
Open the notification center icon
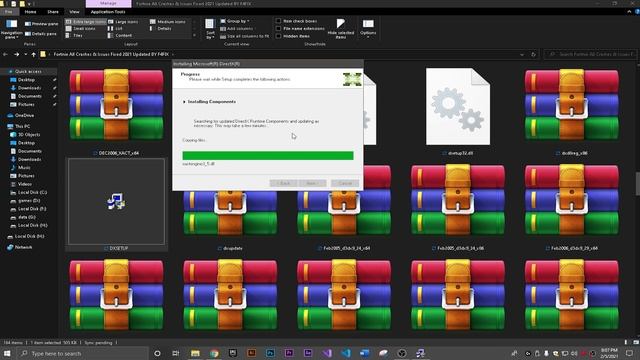[629, 353]
